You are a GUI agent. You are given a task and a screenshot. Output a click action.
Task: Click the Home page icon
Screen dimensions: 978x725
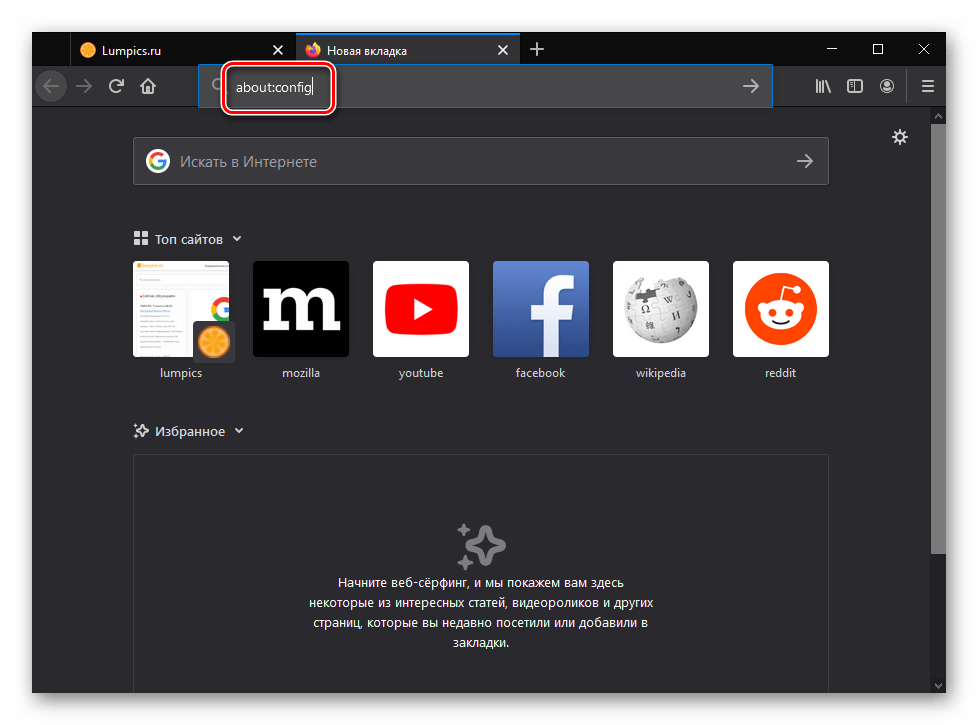click(x=148, y=87)
